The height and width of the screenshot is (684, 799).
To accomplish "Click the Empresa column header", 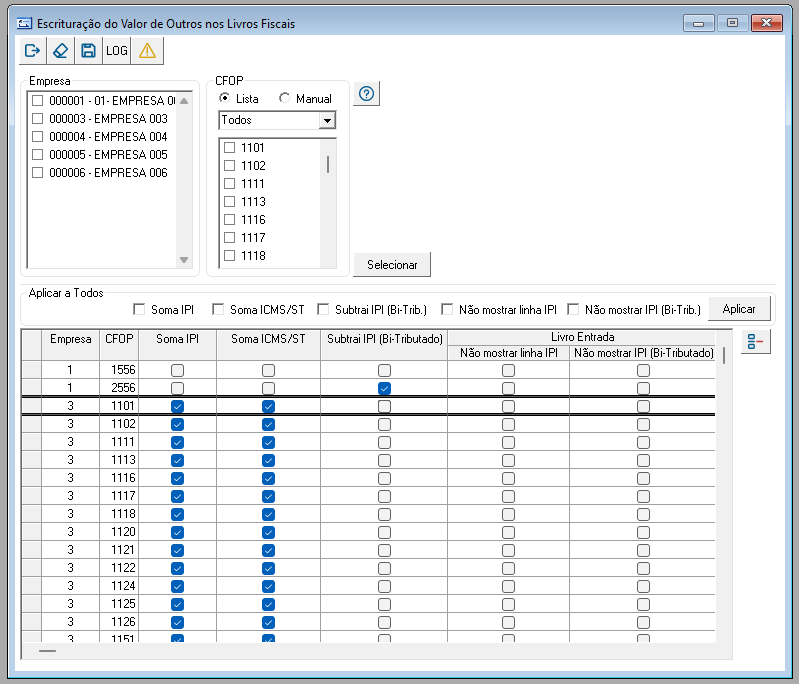I will [x=70, y=345].
